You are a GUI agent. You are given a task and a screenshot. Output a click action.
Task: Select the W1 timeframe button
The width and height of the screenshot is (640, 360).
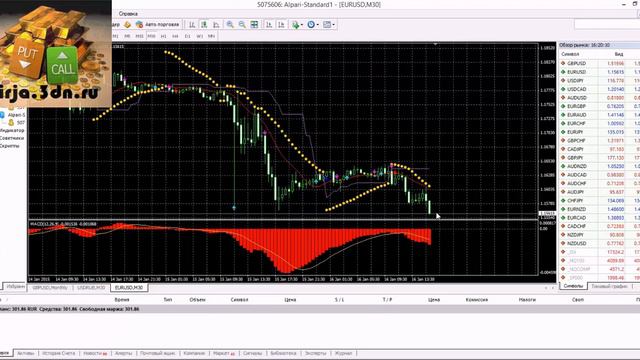tap(200, 36)
